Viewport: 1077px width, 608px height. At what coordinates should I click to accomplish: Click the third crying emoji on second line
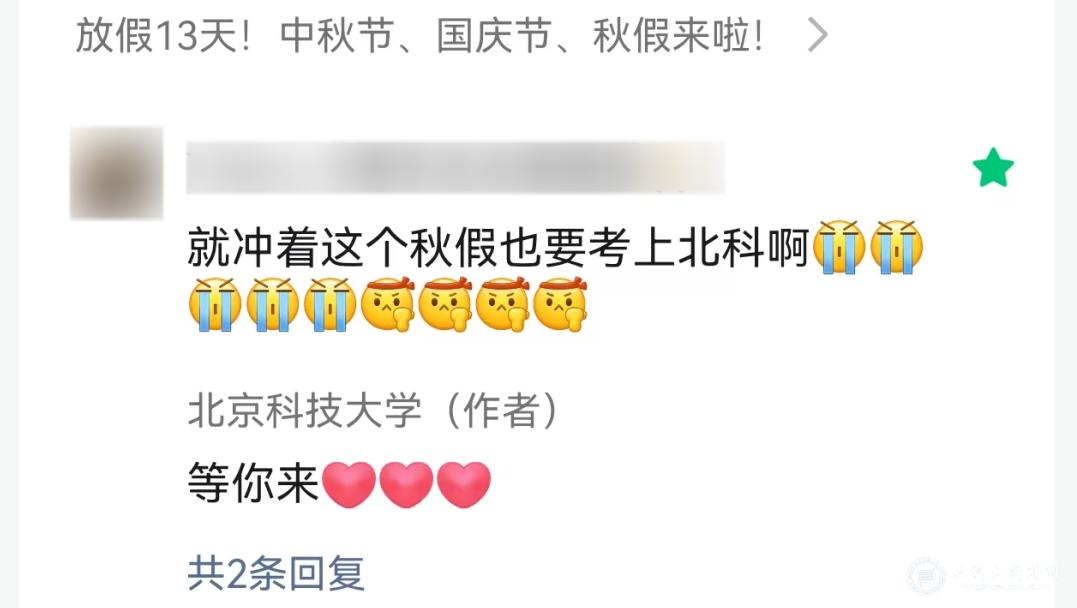pos(330,305)
